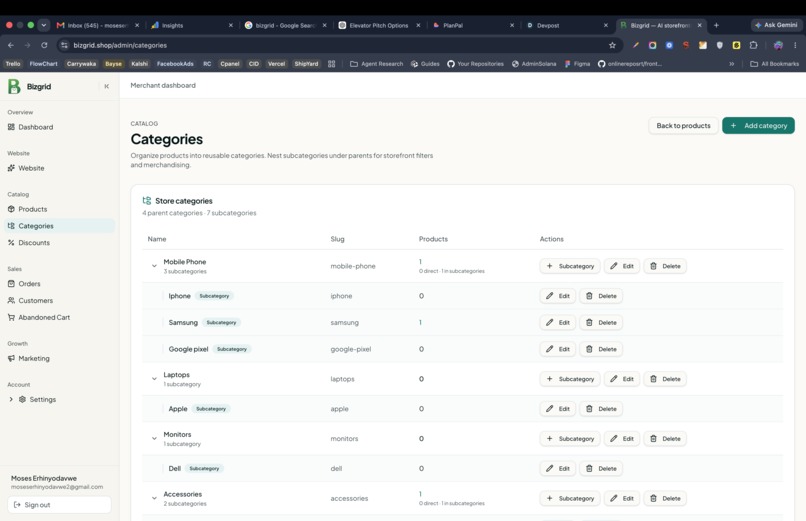The height and width of the screenshot is (521, 806).
Task: Open the Extensions puzzle icon
Action: point(754,45)
